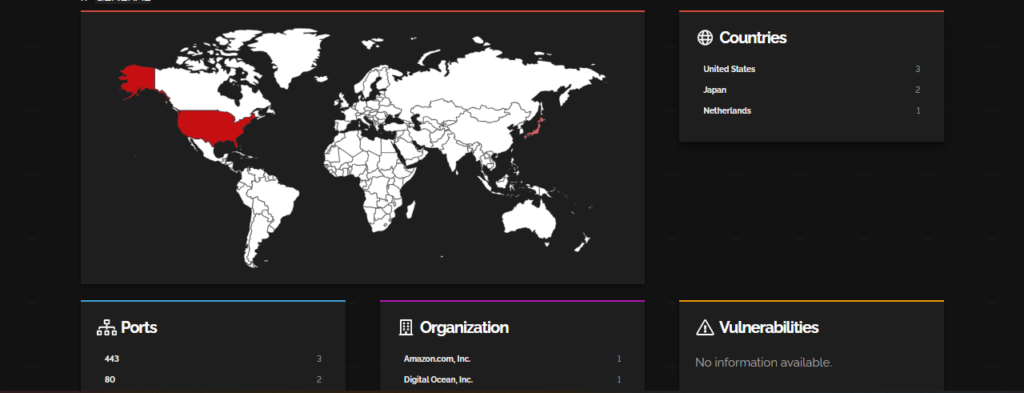Select Amazon.com, Inc. in the Organization list
The image size is (1024, 393).
tap(437, 359)
